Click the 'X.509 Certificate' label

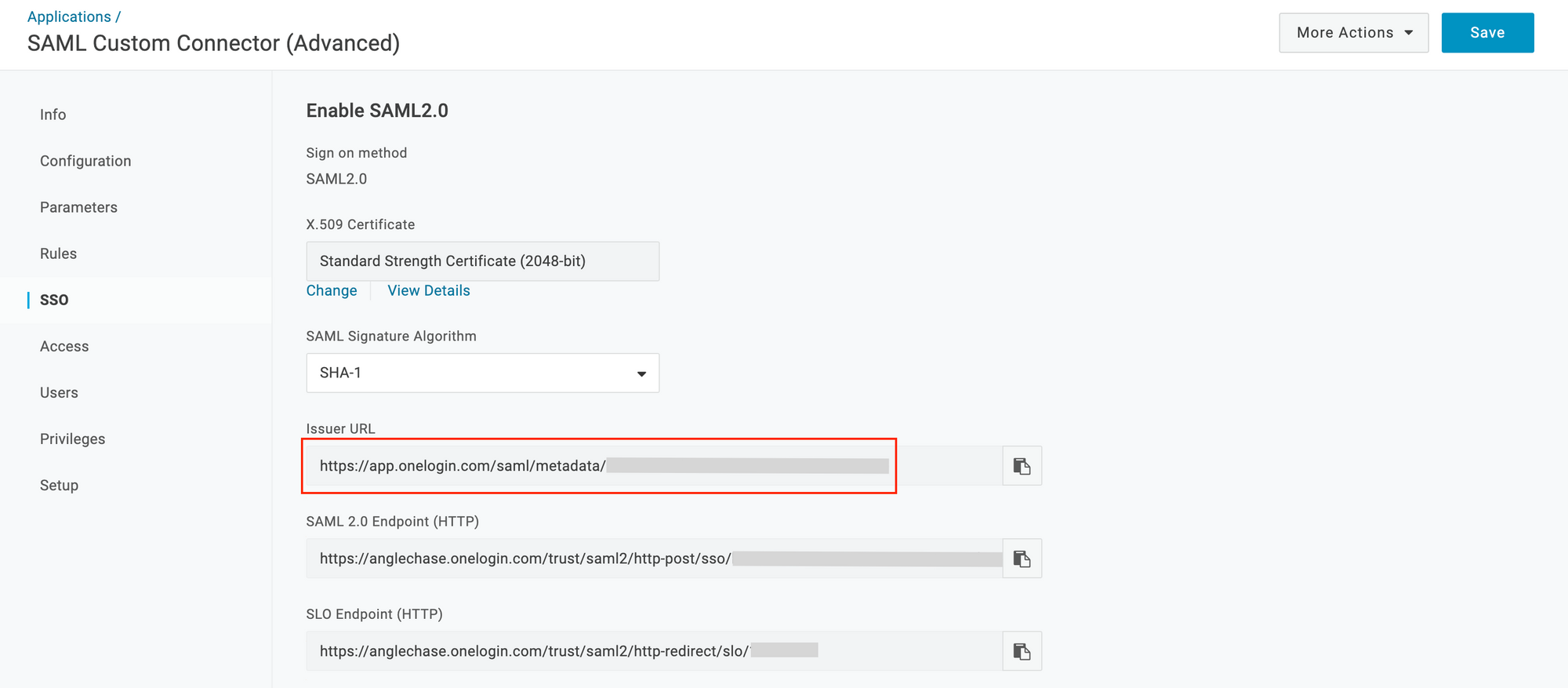tap(361, 224)
